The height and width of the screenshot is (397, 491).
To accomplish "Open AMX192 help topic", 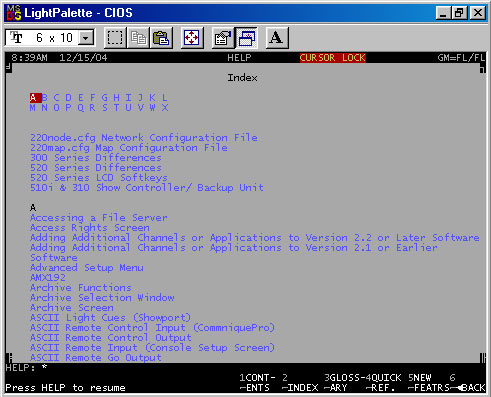I will point(48,278).
